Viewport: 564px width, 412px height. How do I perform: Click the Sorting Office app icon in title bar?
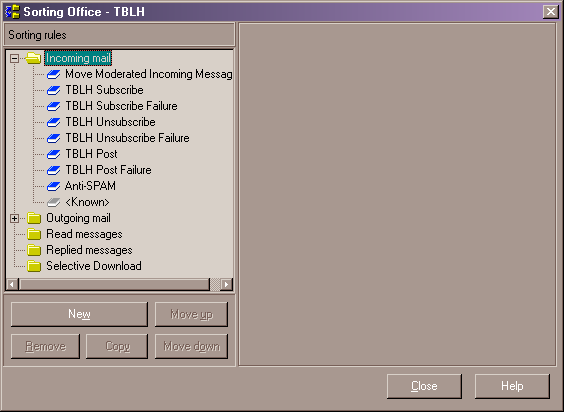(12, 12)
